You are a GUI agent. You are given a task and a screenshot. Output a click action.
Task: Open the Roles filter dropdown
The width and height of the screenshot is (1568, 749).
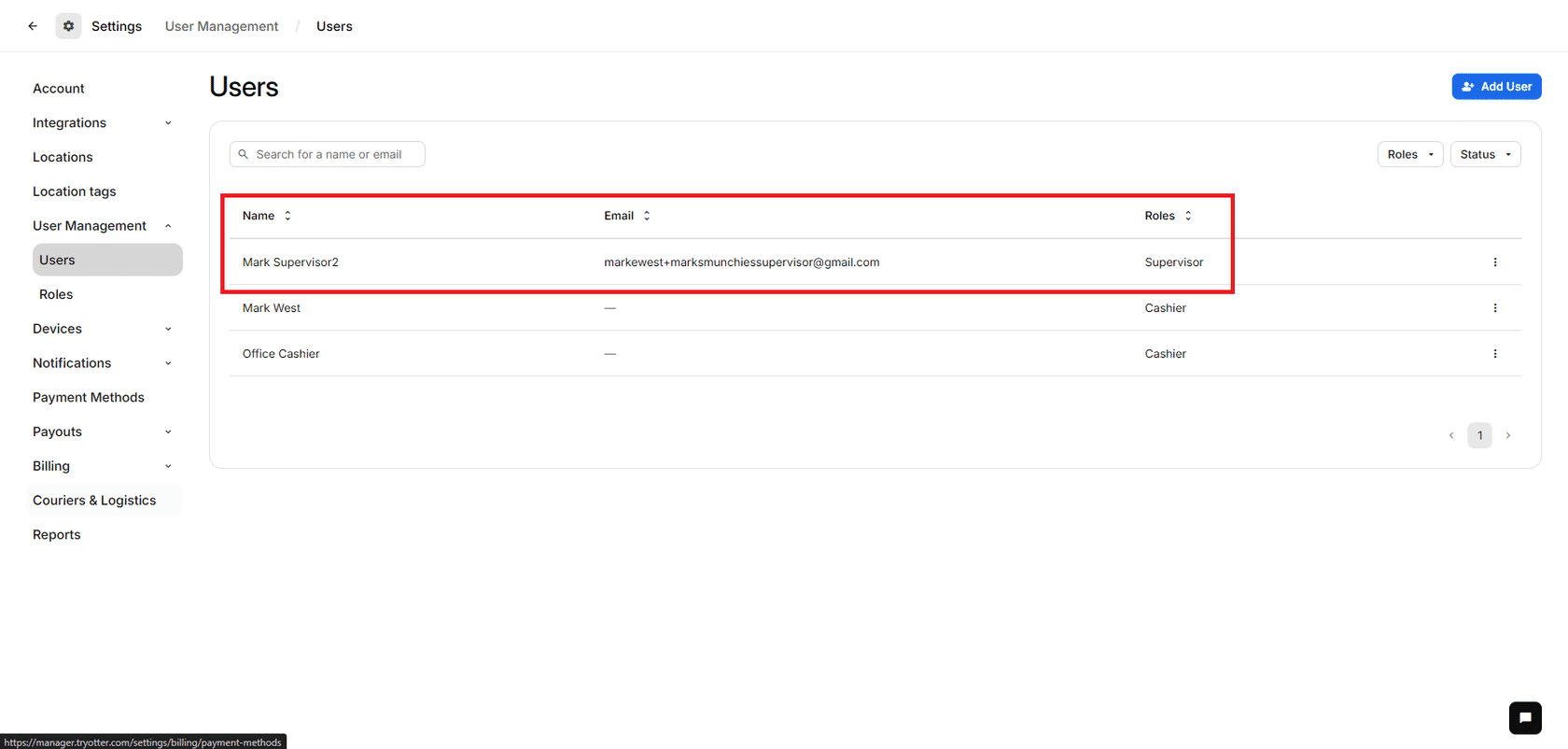pos(1409,154)
